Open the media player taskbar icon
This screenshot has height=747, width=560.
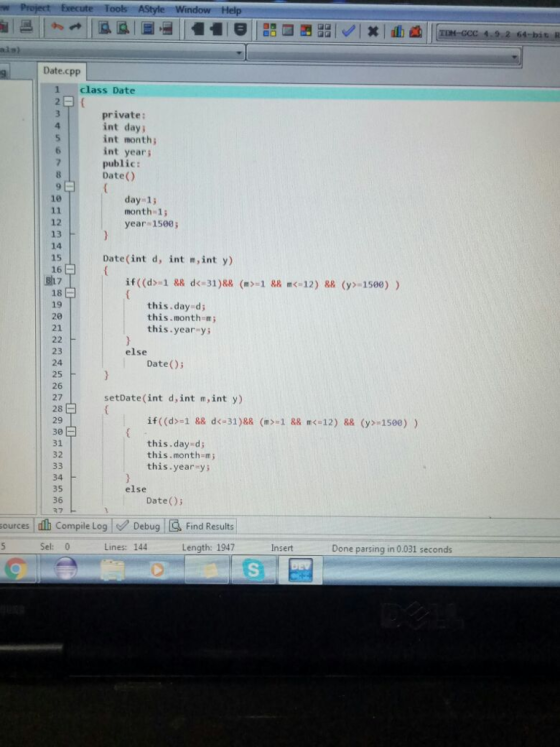157,570
